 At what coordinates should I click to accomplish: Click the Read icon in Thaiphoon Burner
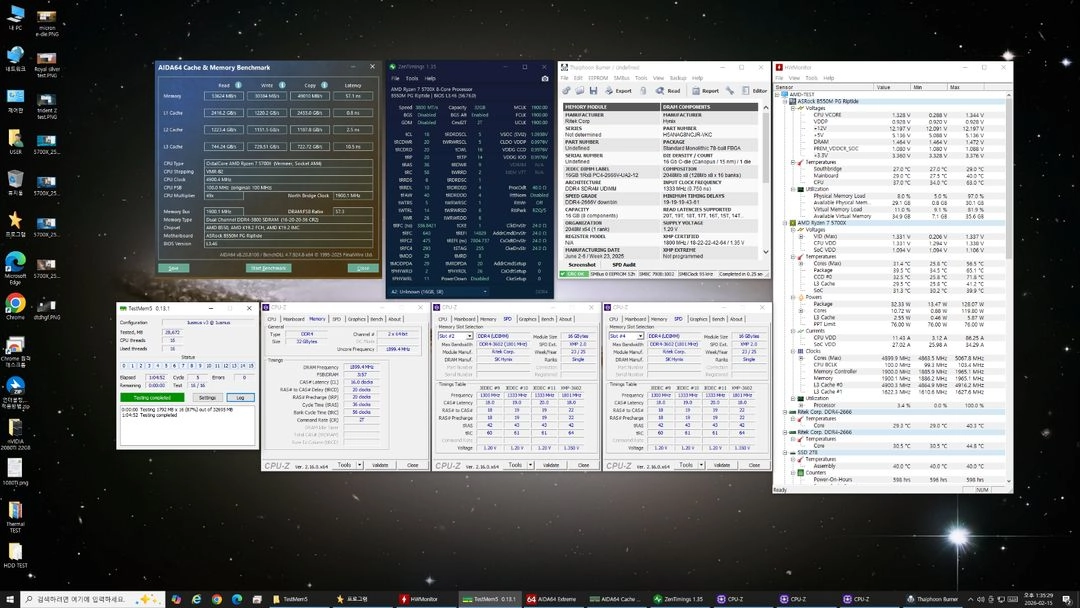pos(667,91)
